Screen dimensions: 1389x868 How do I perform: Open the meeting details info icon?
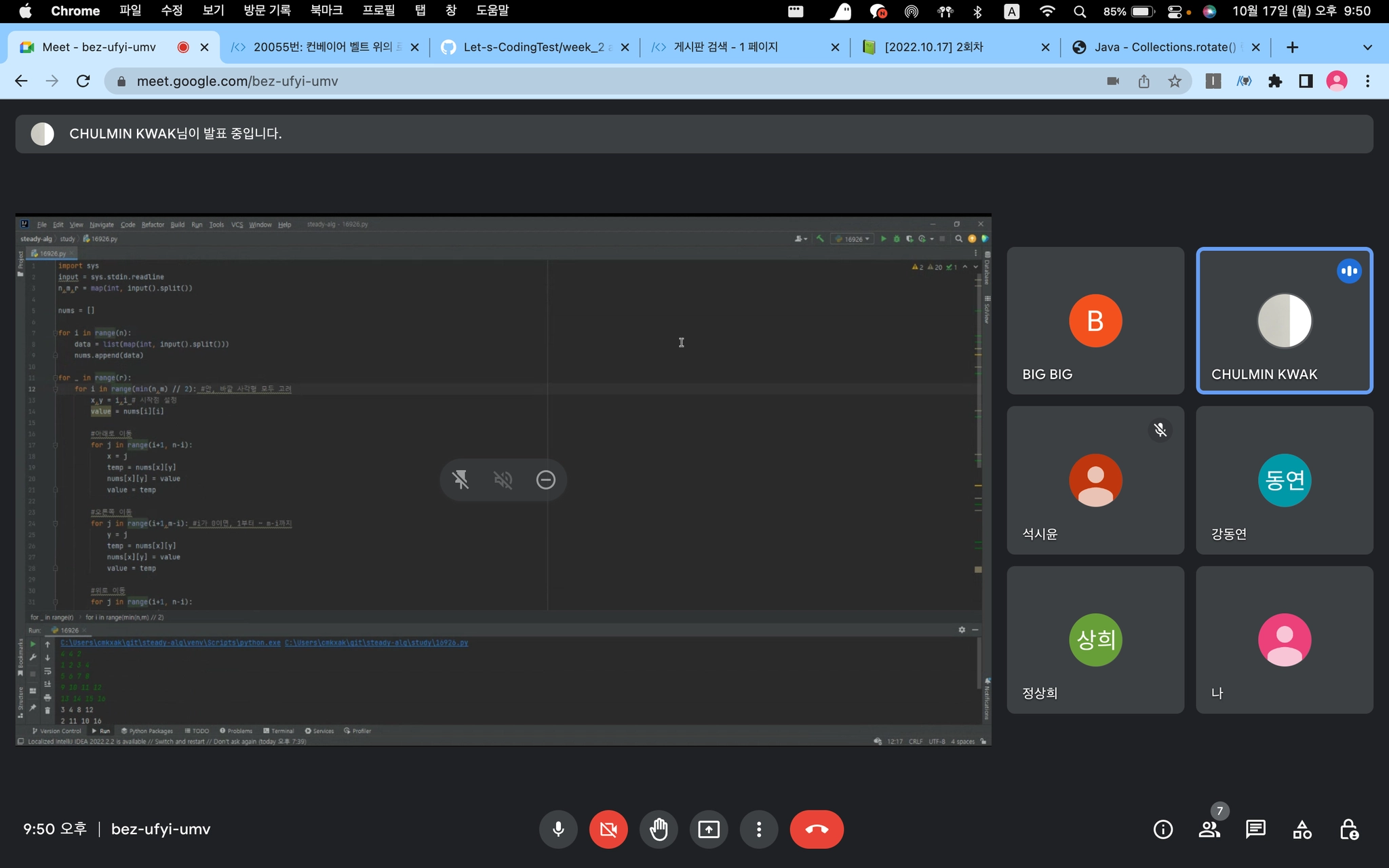[1162, 829]
